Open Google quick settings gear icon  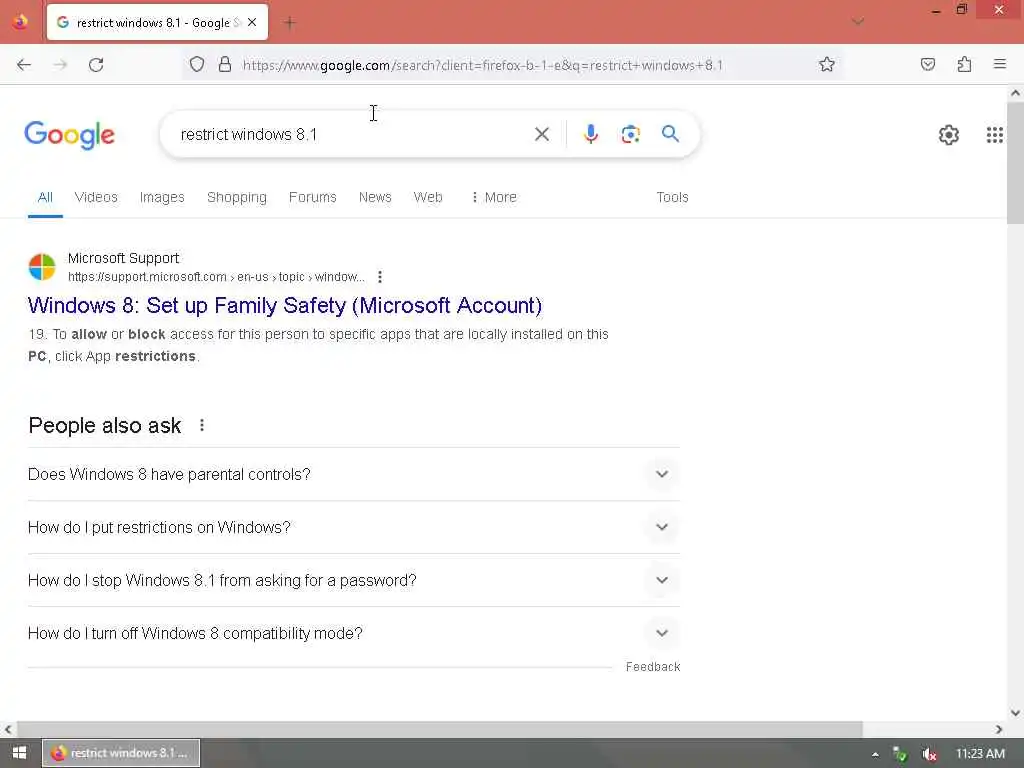[x=948, y=135]
